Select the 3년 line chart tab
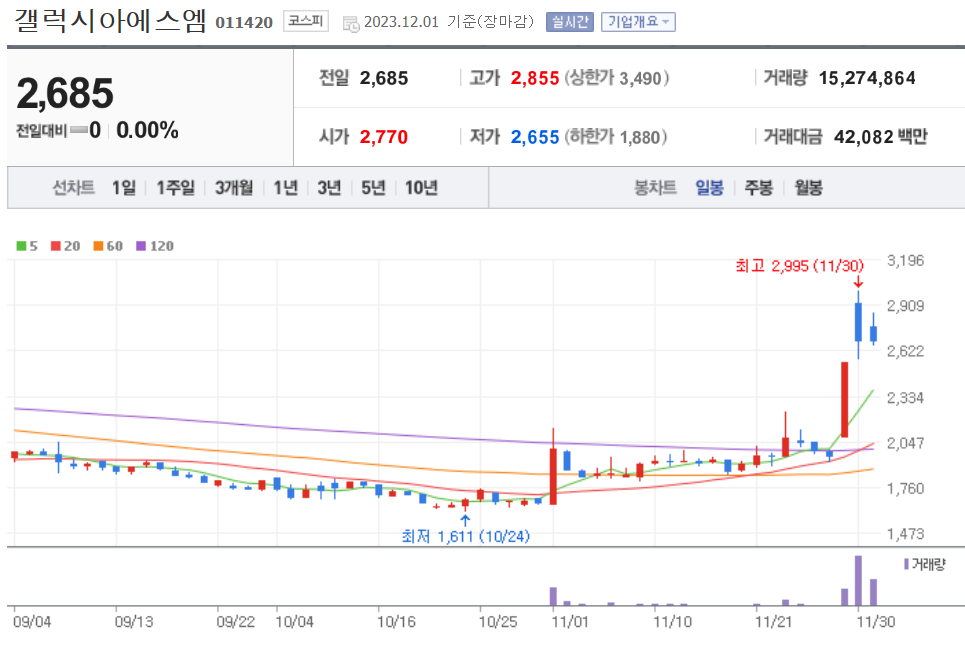 329,188
